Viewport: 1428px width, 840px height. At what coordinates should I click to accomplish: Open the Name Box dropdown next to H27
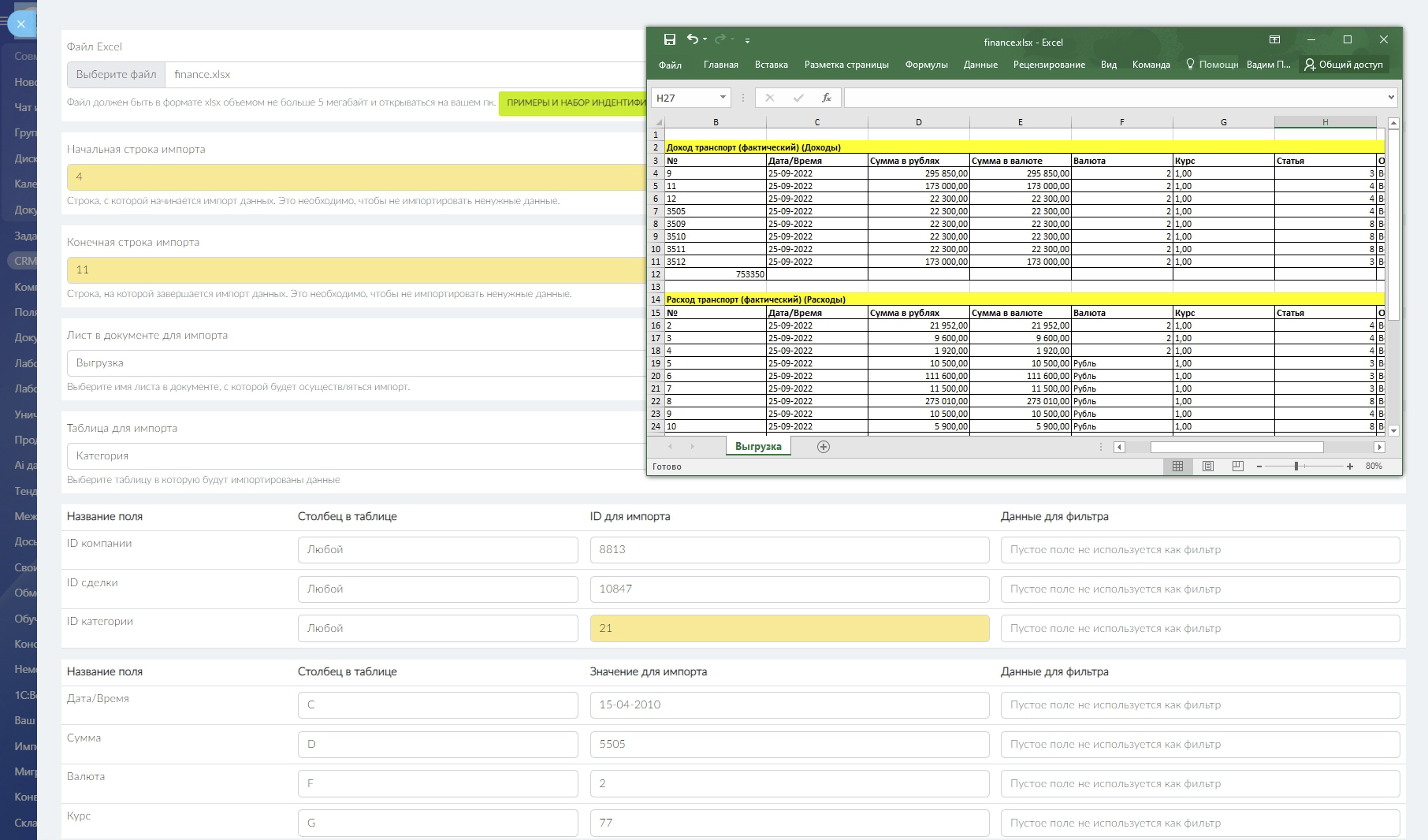[x=723, y=98]
